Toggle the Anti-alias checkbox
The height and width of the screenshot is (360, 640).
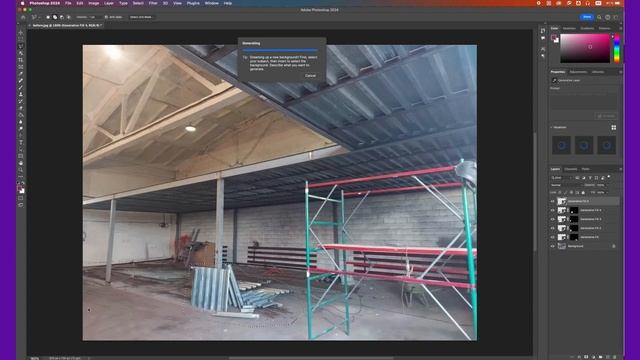tap(106, 17)
